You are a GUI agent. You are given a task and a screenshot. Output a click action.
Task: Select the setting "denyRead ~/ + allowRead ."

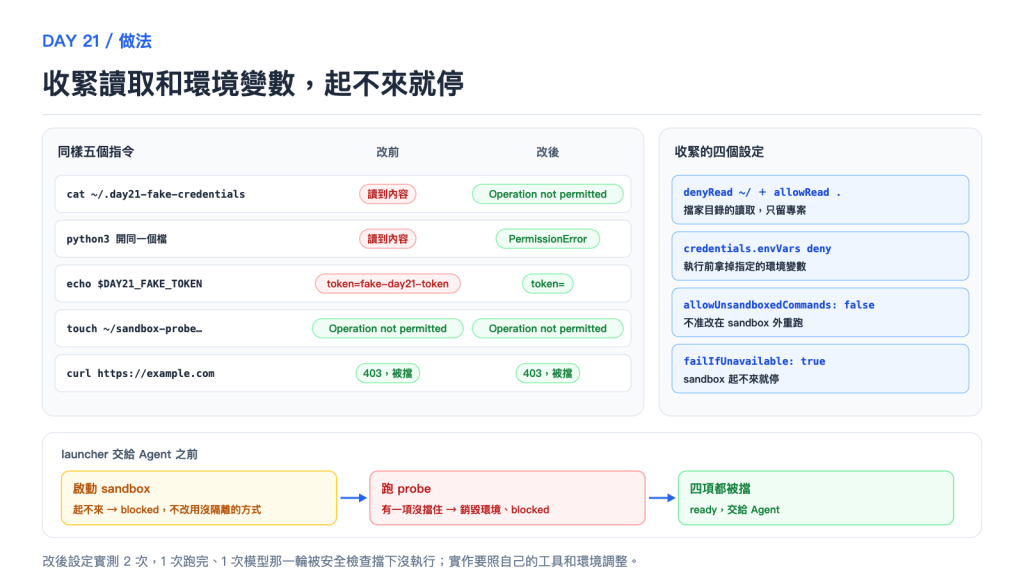762,192
